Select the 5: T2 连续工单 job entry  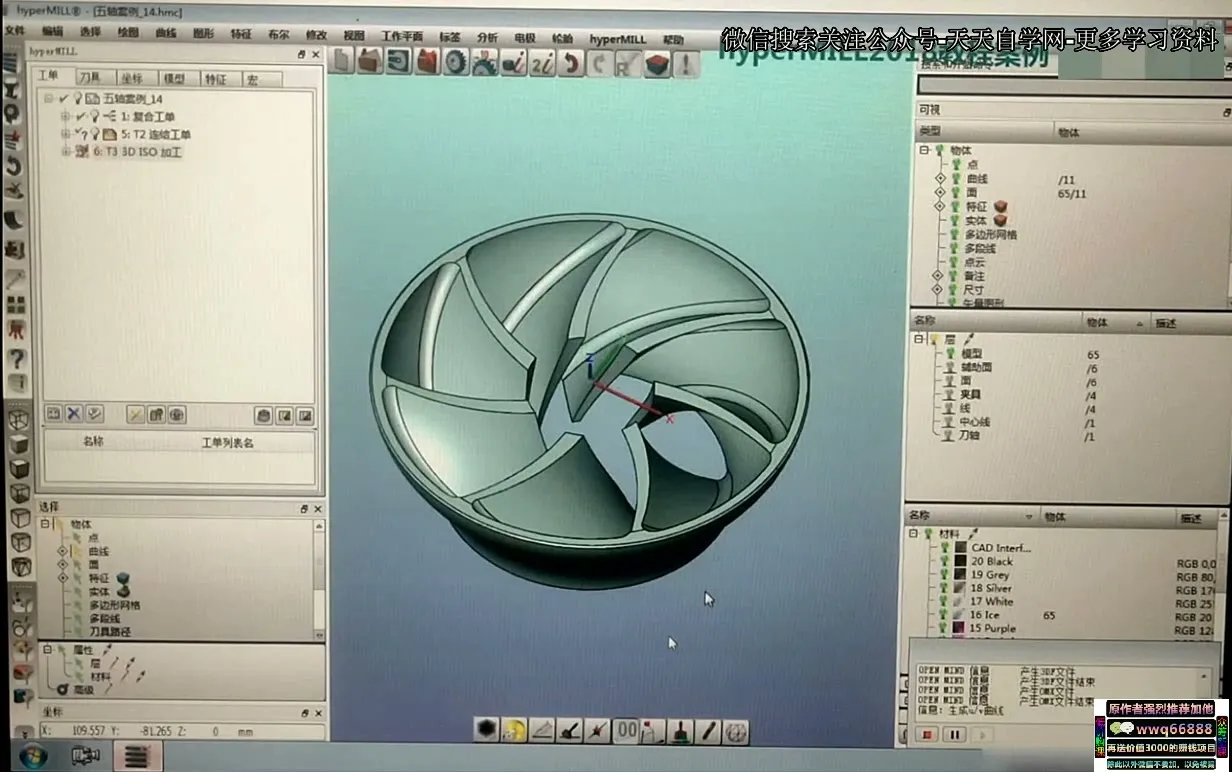point(155,134)
